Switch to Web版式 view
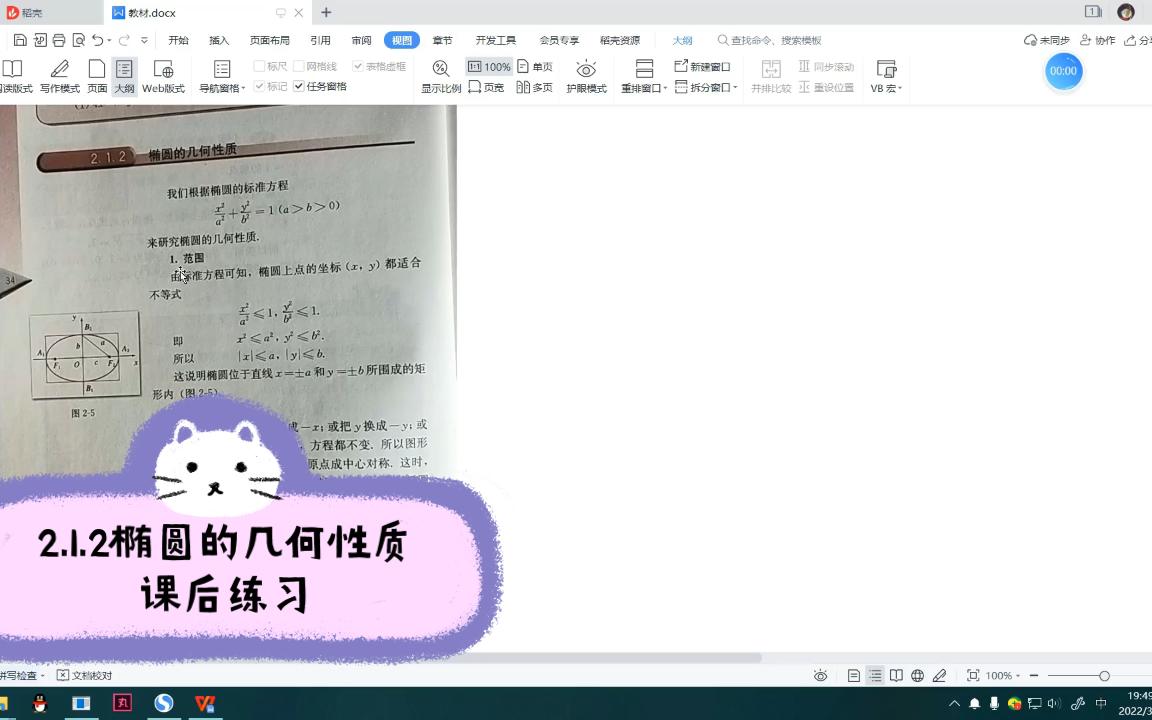The image size is (1152, 720). point(164,70)
